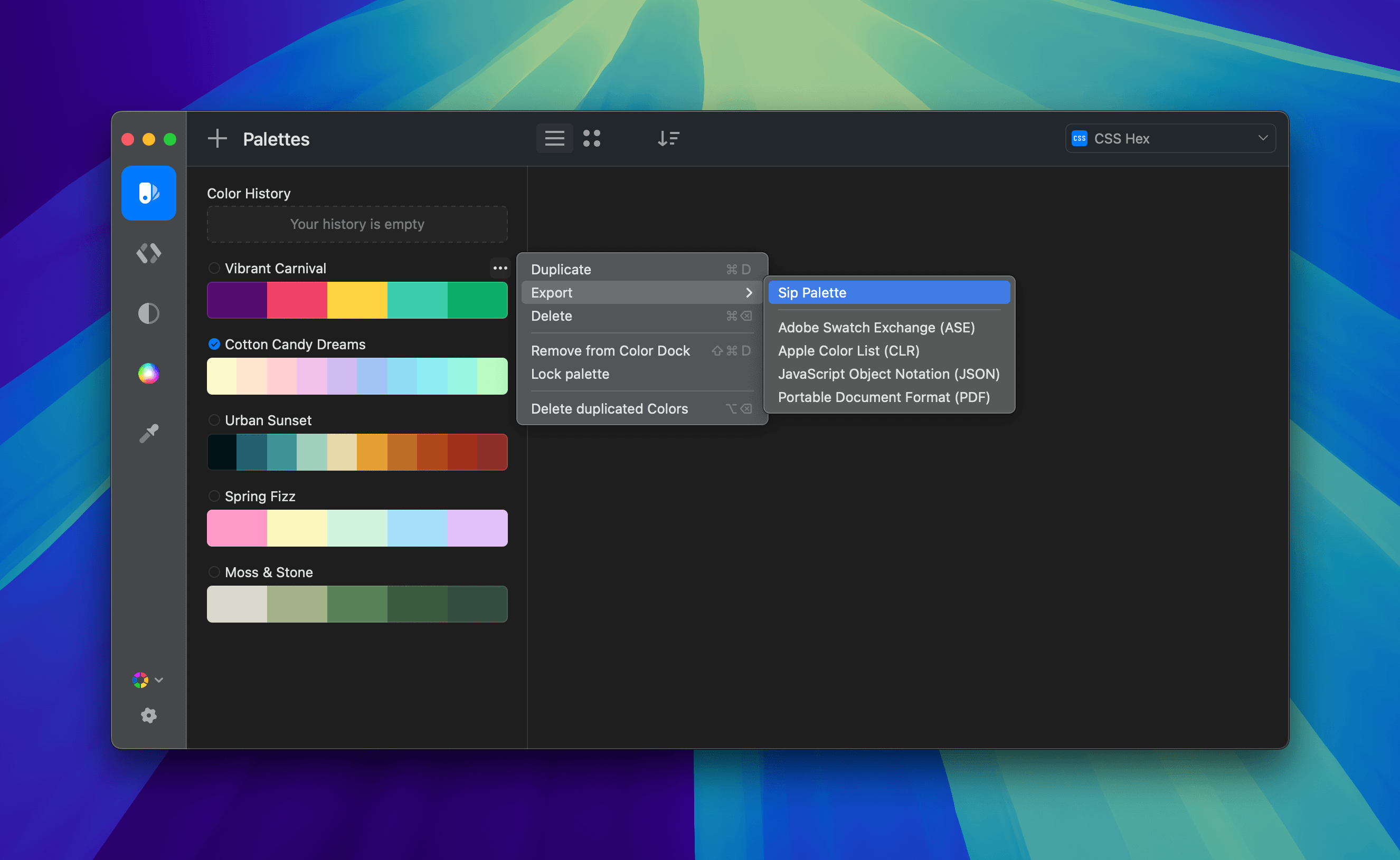The width and height of the screenshot is (1400, 860).
Task: Switch to list view layout
Action: tap(554, 138)
